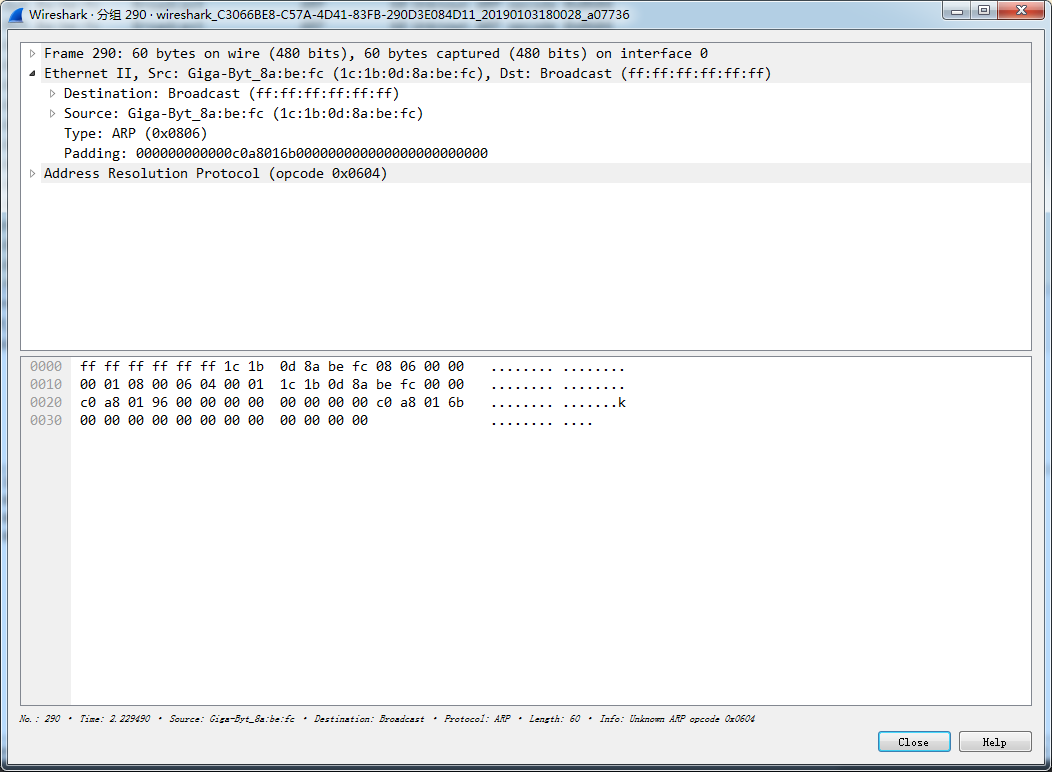1052x772 pixels.
Task: Expand the Frame 290 tree row
Action: tap(32, 54)
